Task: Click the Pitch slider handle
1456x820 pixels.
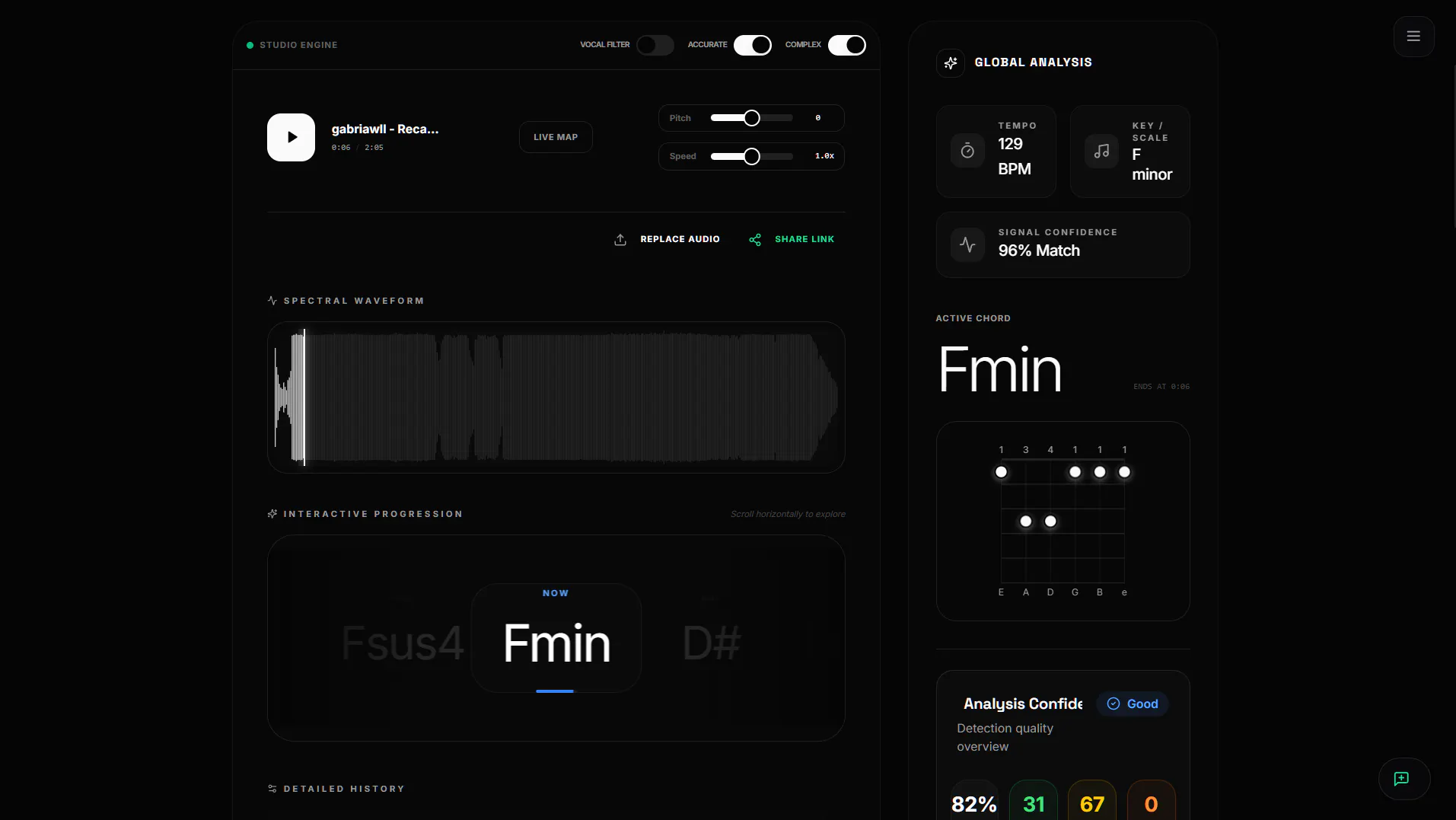Action: (752, 118)
